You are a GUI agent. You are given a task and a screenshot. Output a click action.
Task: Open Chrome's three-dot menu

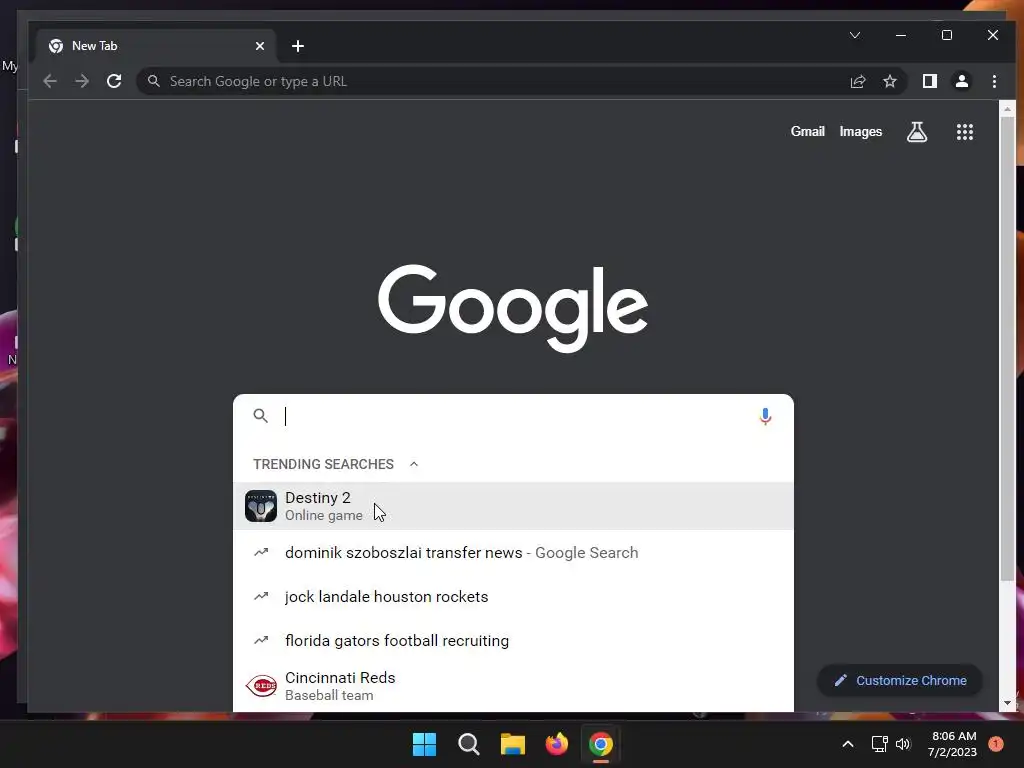coord(994,81)
